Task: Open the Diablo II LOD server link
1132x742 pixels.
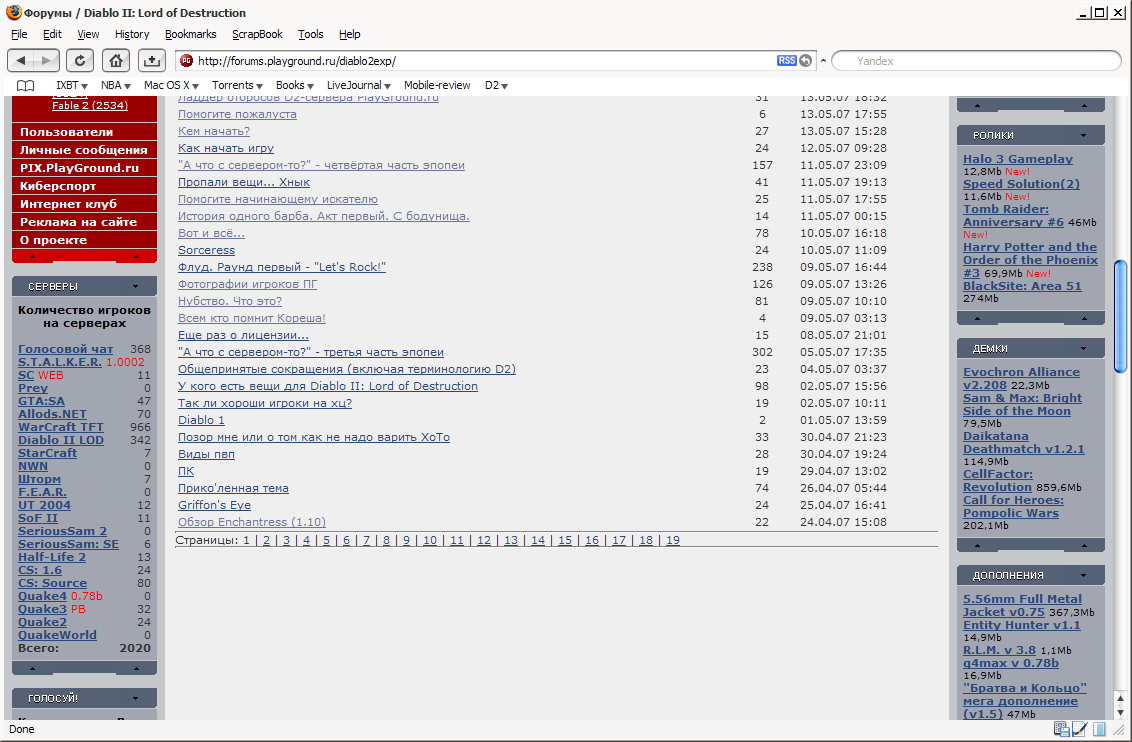Action: point(61,440)
